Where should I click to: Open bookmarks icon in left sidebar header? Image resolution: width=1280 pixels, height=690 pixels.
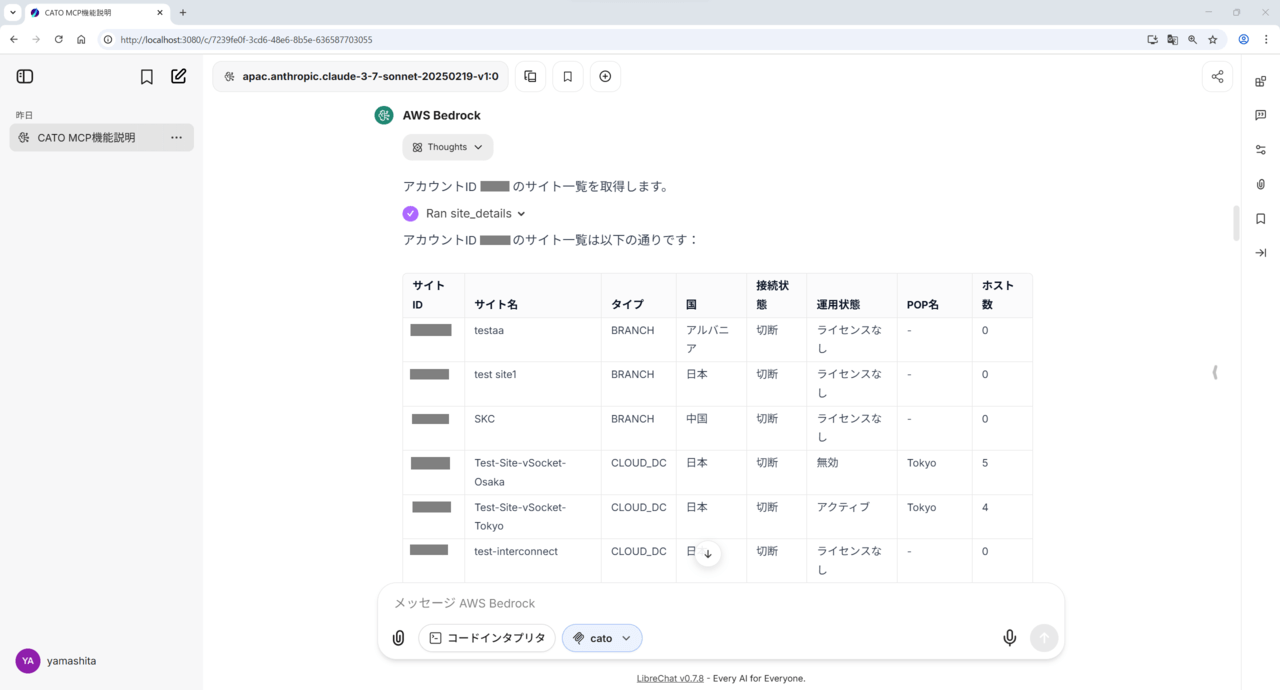(x=147, y=76)
